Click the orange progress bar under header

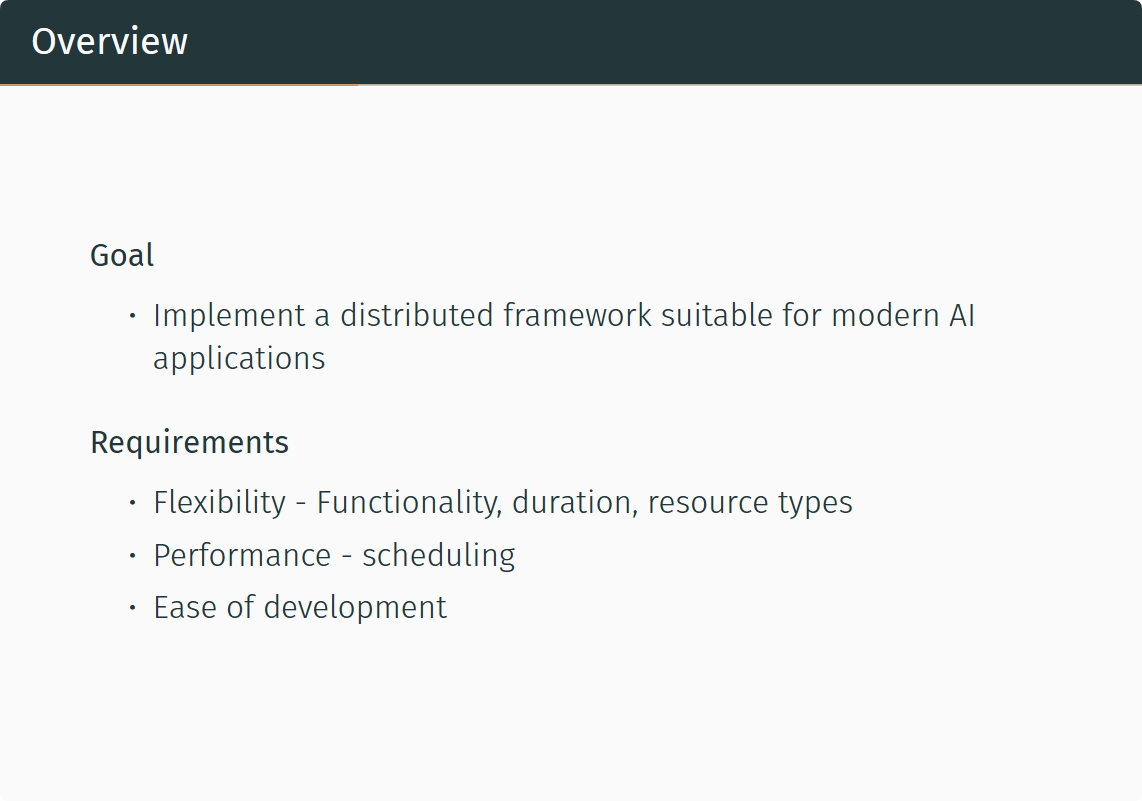pos(179,85)
